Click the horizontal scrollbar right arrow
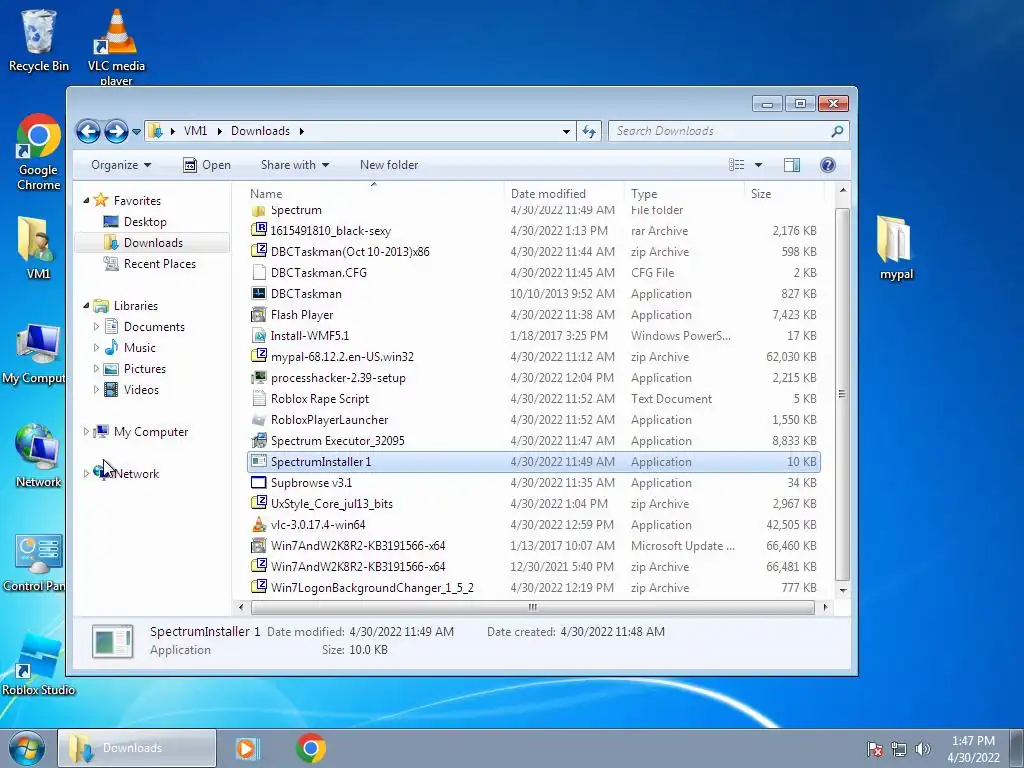The image size is (1024, 768). 825,607
